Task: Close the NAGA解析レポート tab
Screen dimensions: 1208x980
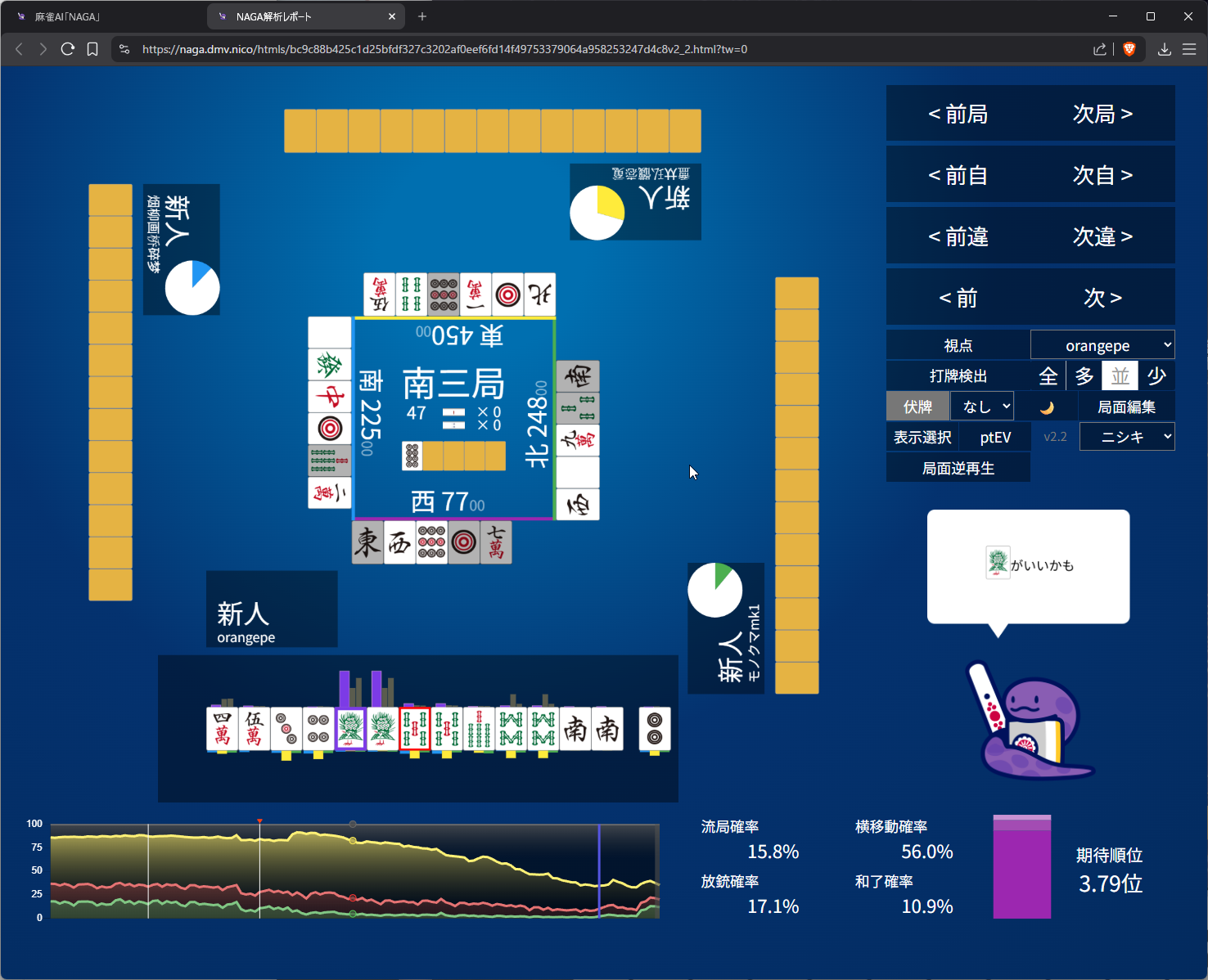Action: pyautogui.click(x=392, y=16)
